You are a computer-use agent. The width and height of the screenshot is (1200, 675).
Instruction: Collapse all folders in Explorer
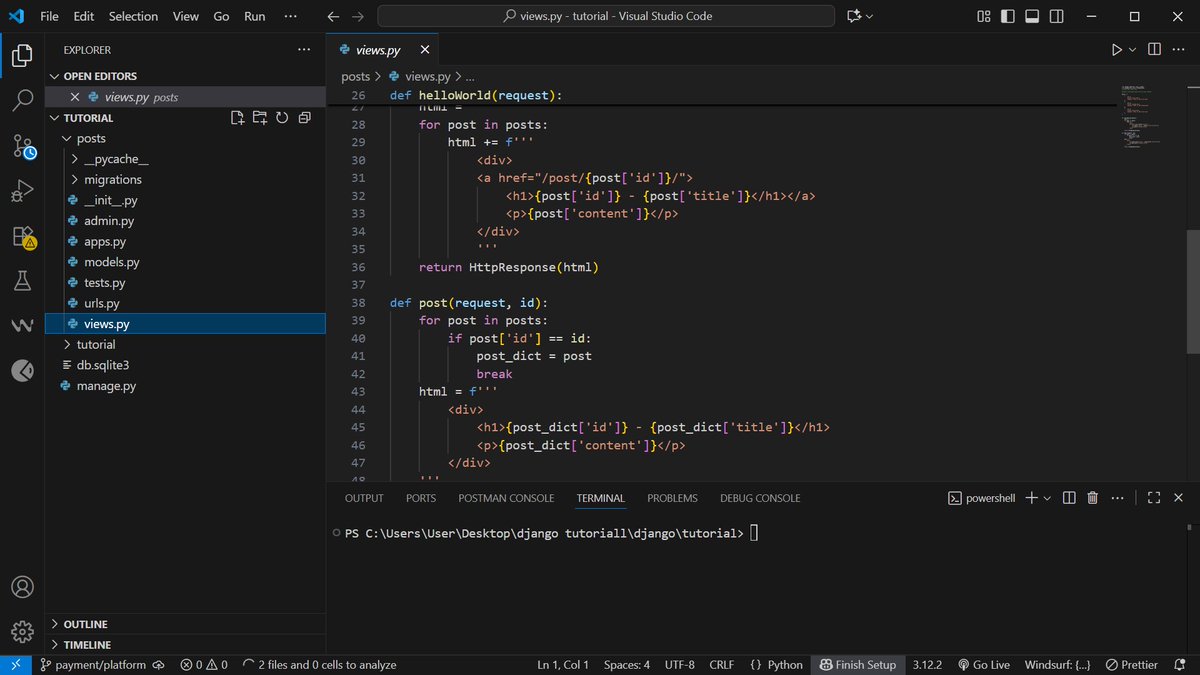303,118
